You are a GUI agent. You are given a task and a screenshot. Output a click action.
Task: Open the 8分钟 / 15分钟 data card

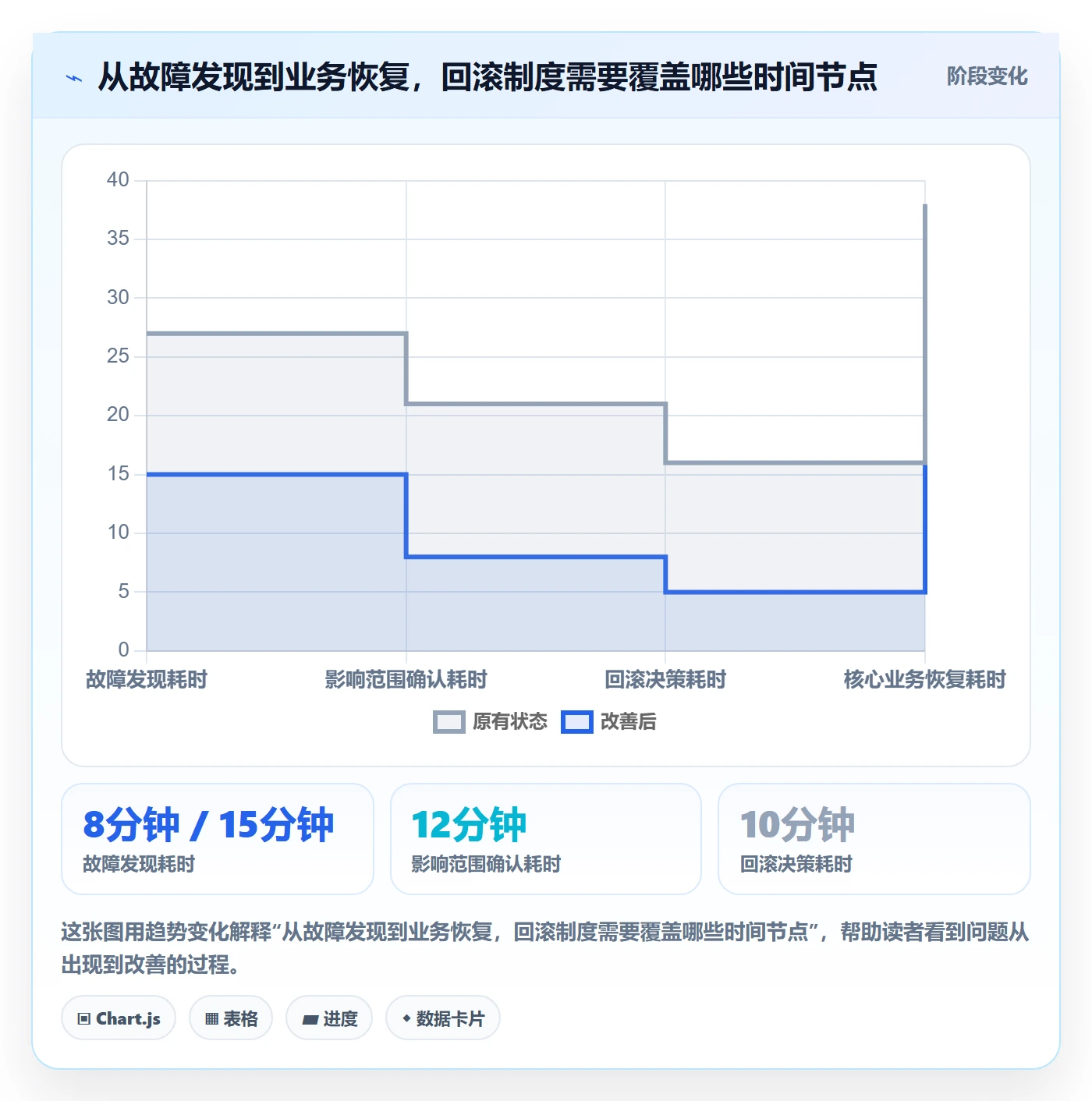point(218,839)
